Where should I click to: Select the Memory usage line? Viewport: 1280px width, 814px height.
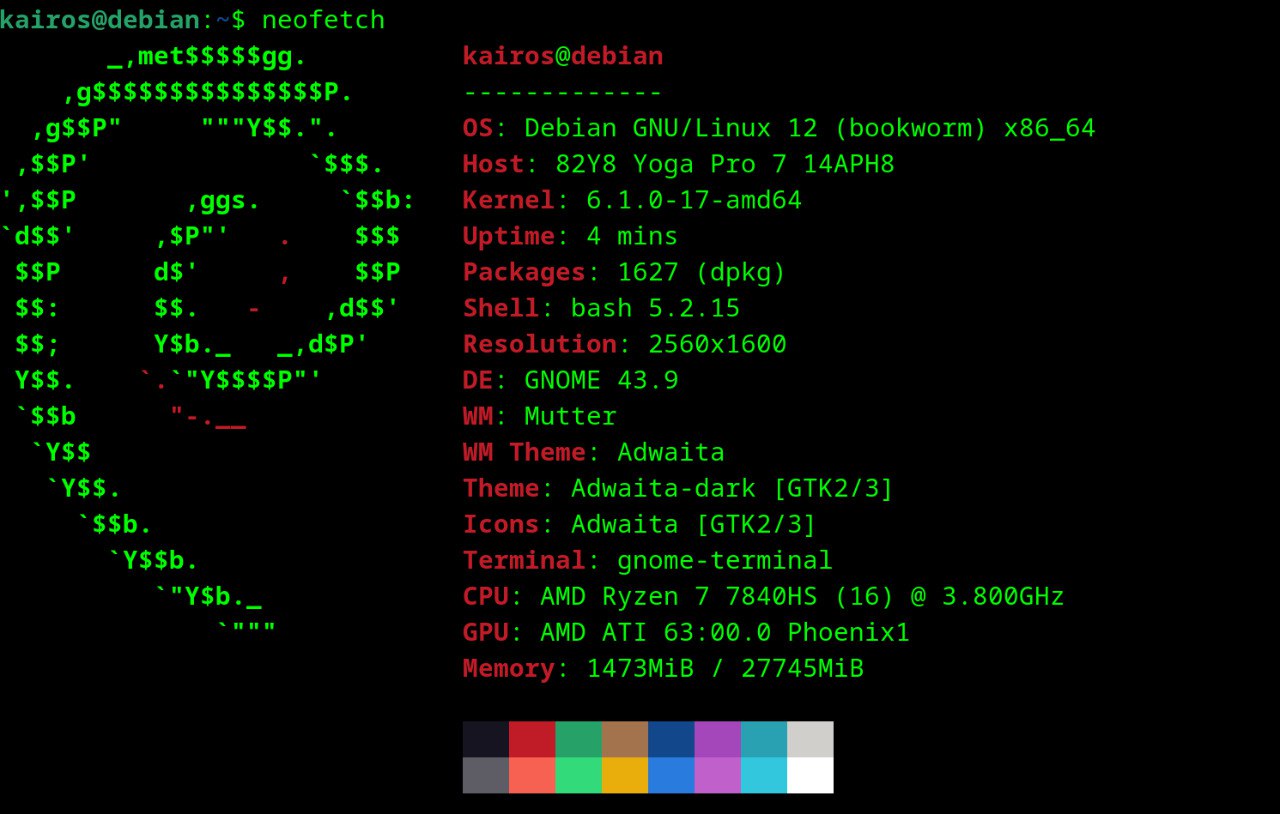662,668
